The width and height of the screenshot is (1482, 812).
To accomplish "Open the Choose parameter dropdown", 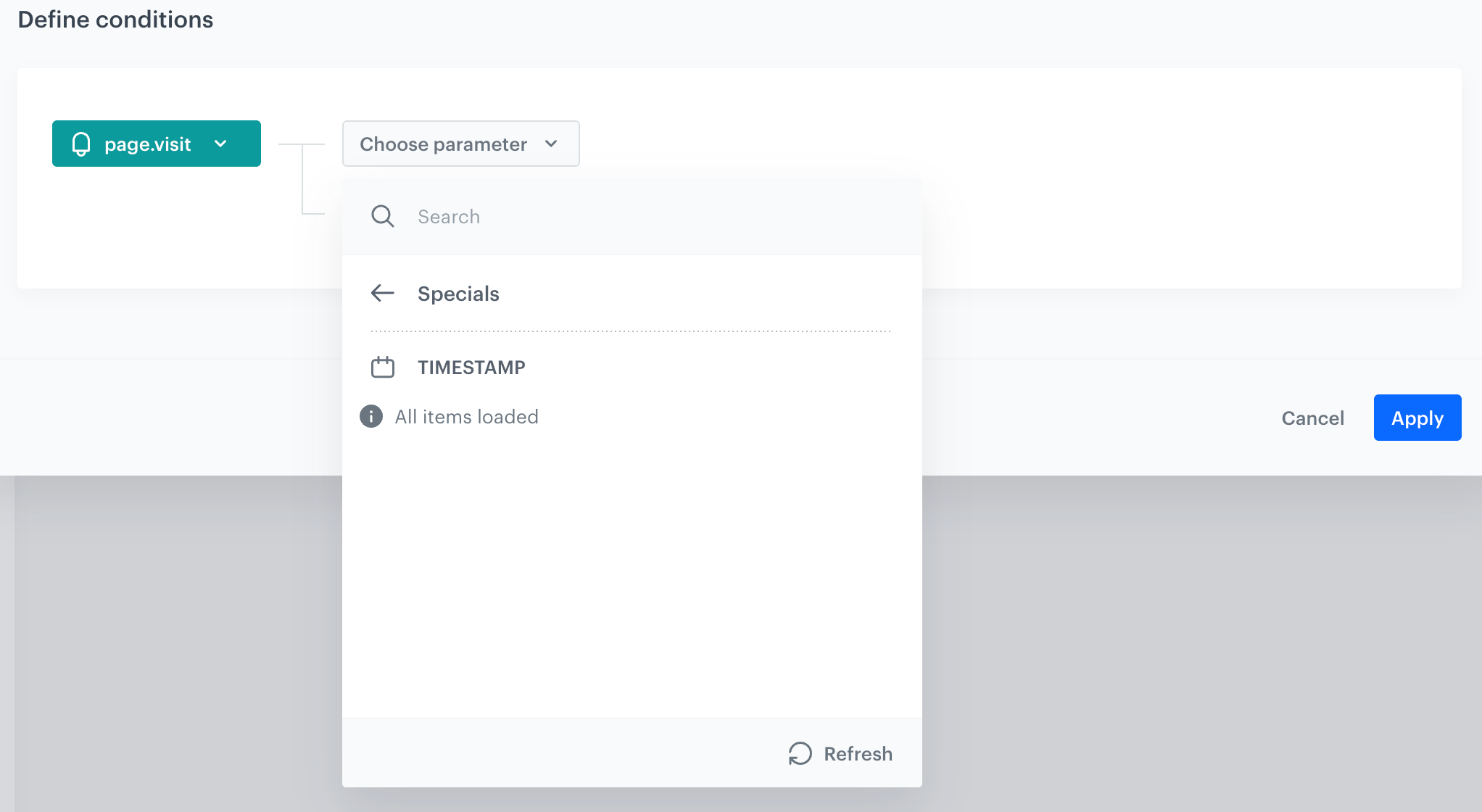I will pos(460,144).
